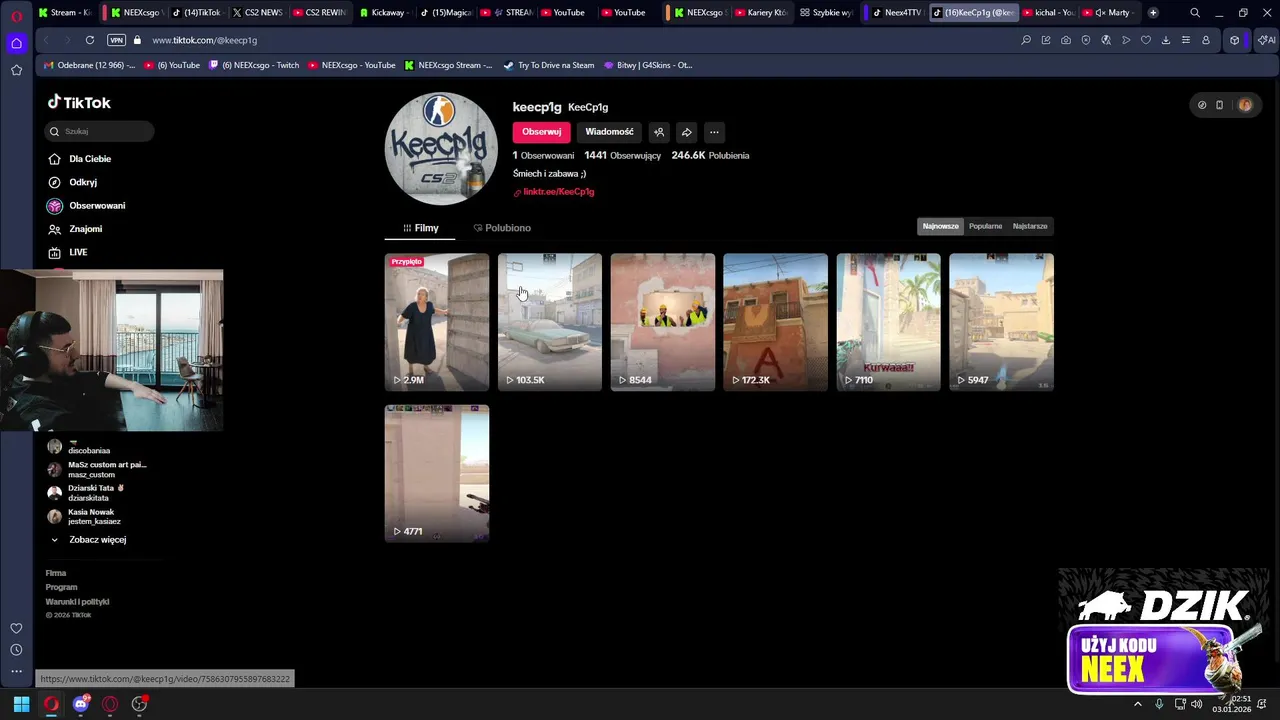Open Opera sidebar home icon
Screen dimensions: 1280x720
click(16, 43)
